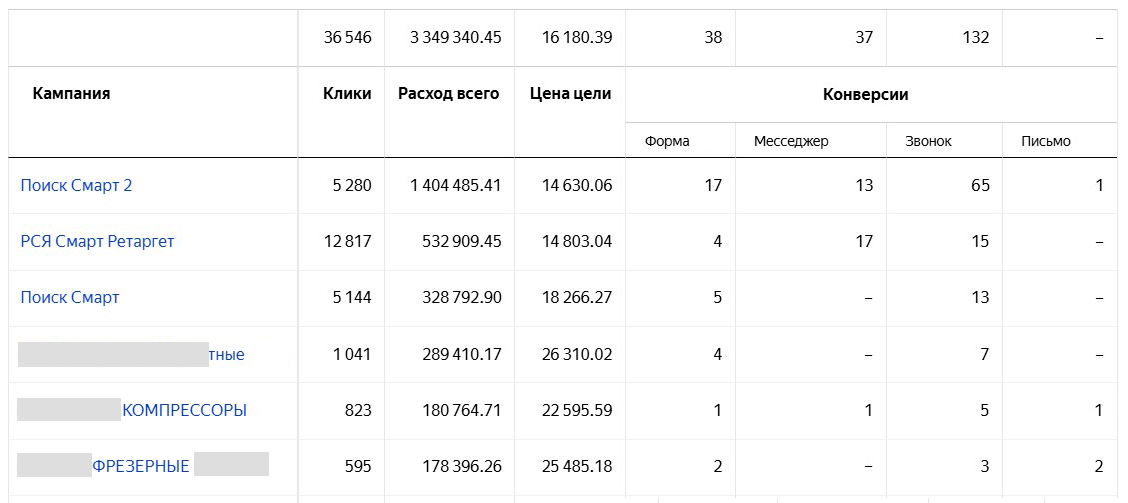Click the Конверсии group header
Viewport: 1128px width, 503px height.
(865, 95)
